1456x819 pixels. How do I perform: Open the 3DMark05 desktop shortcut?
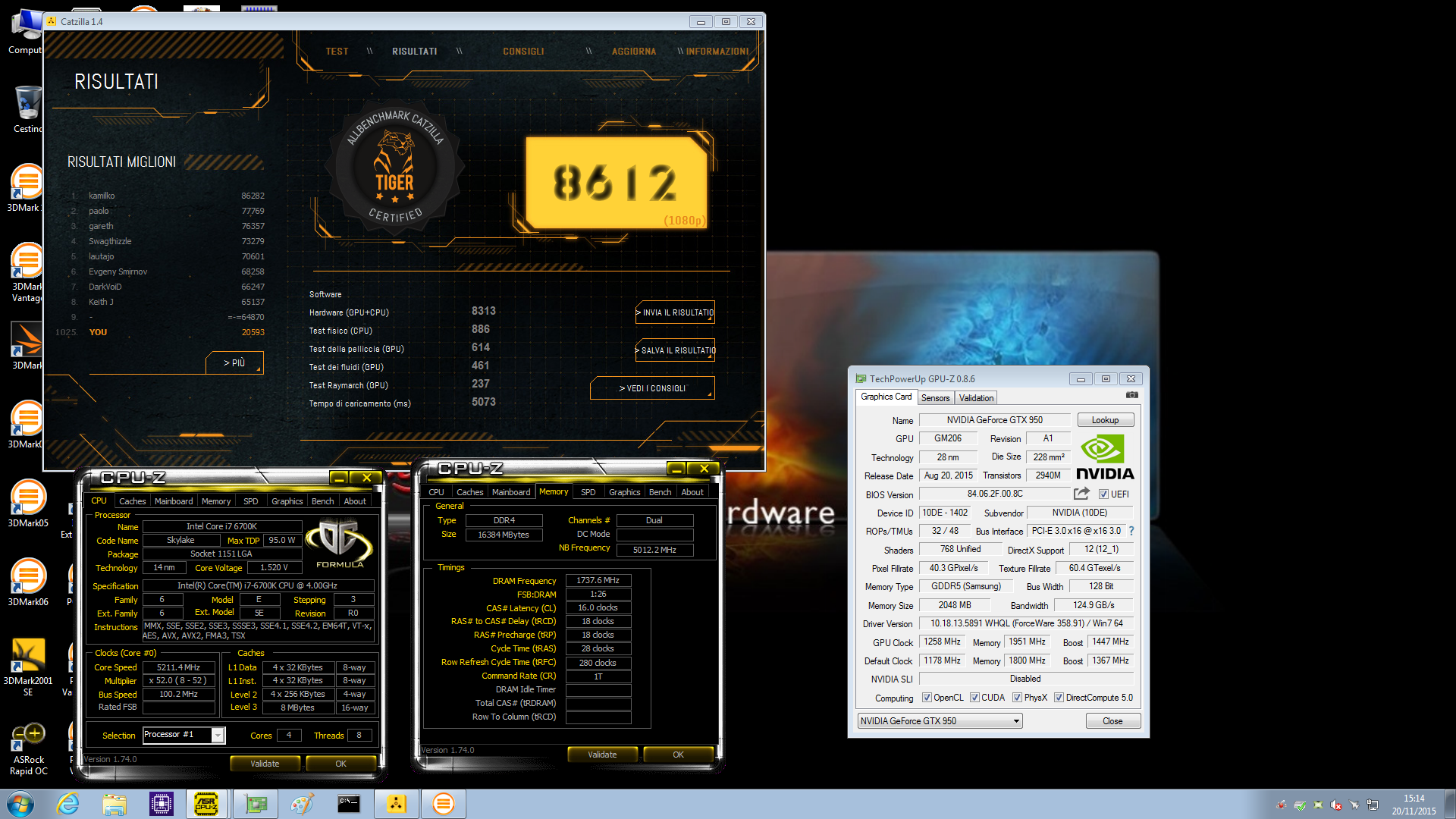pos(28,502)
